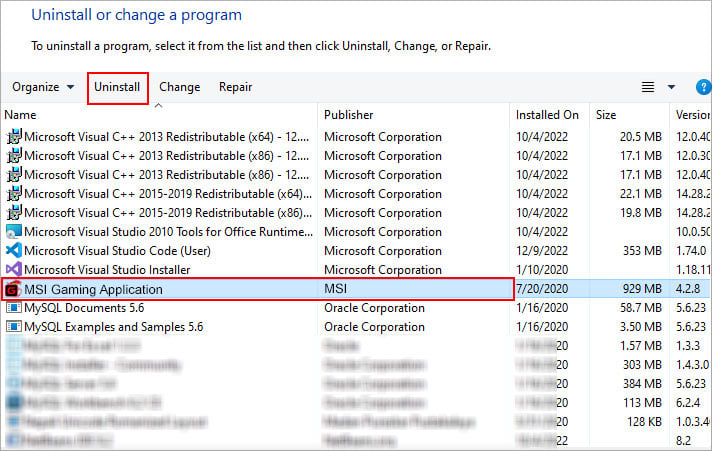Click the Change toolbar button
The width and height of the screenshot is (712, 451).
click(179, 87)
